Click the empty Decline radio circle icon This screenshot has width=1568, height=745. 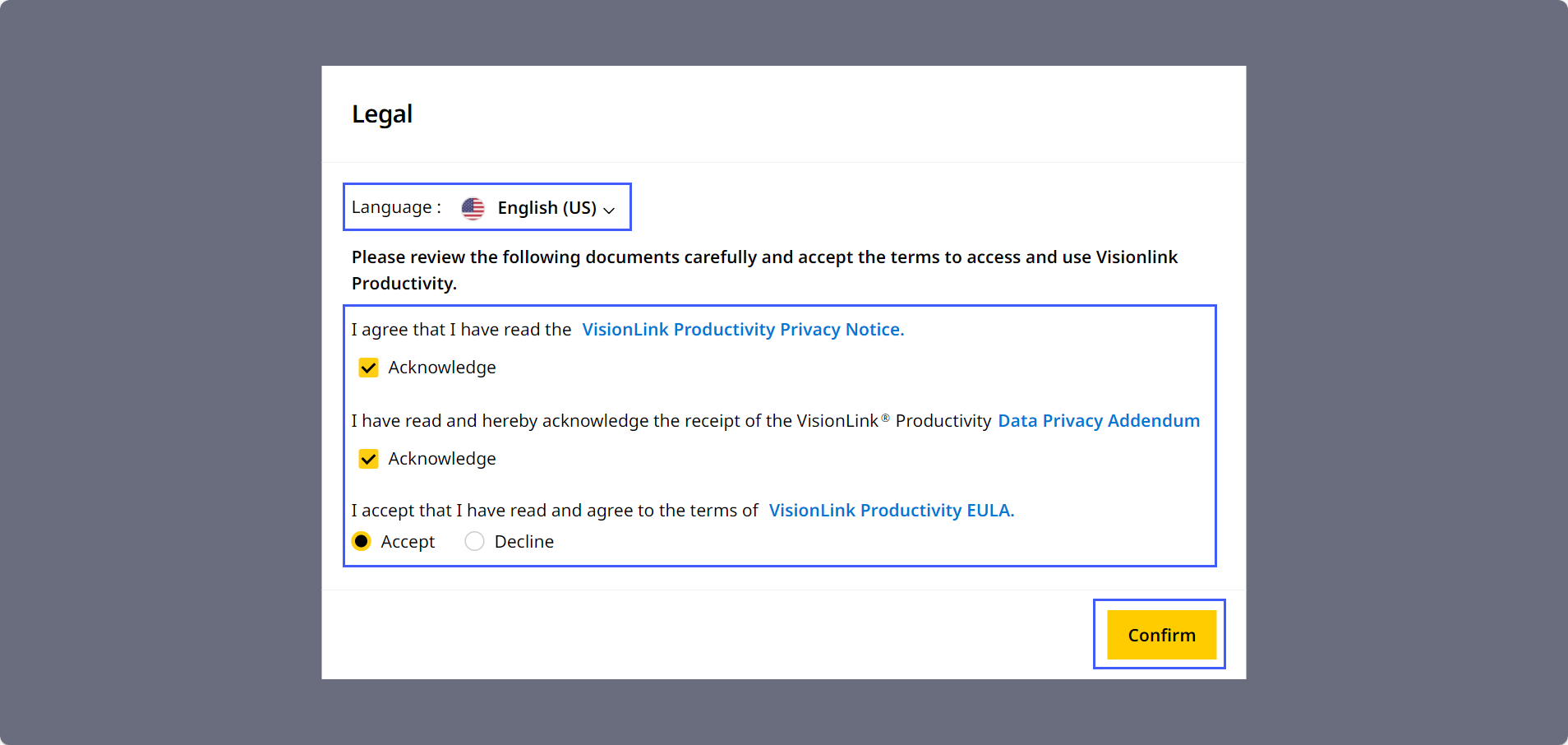click(x=474, y=541)
